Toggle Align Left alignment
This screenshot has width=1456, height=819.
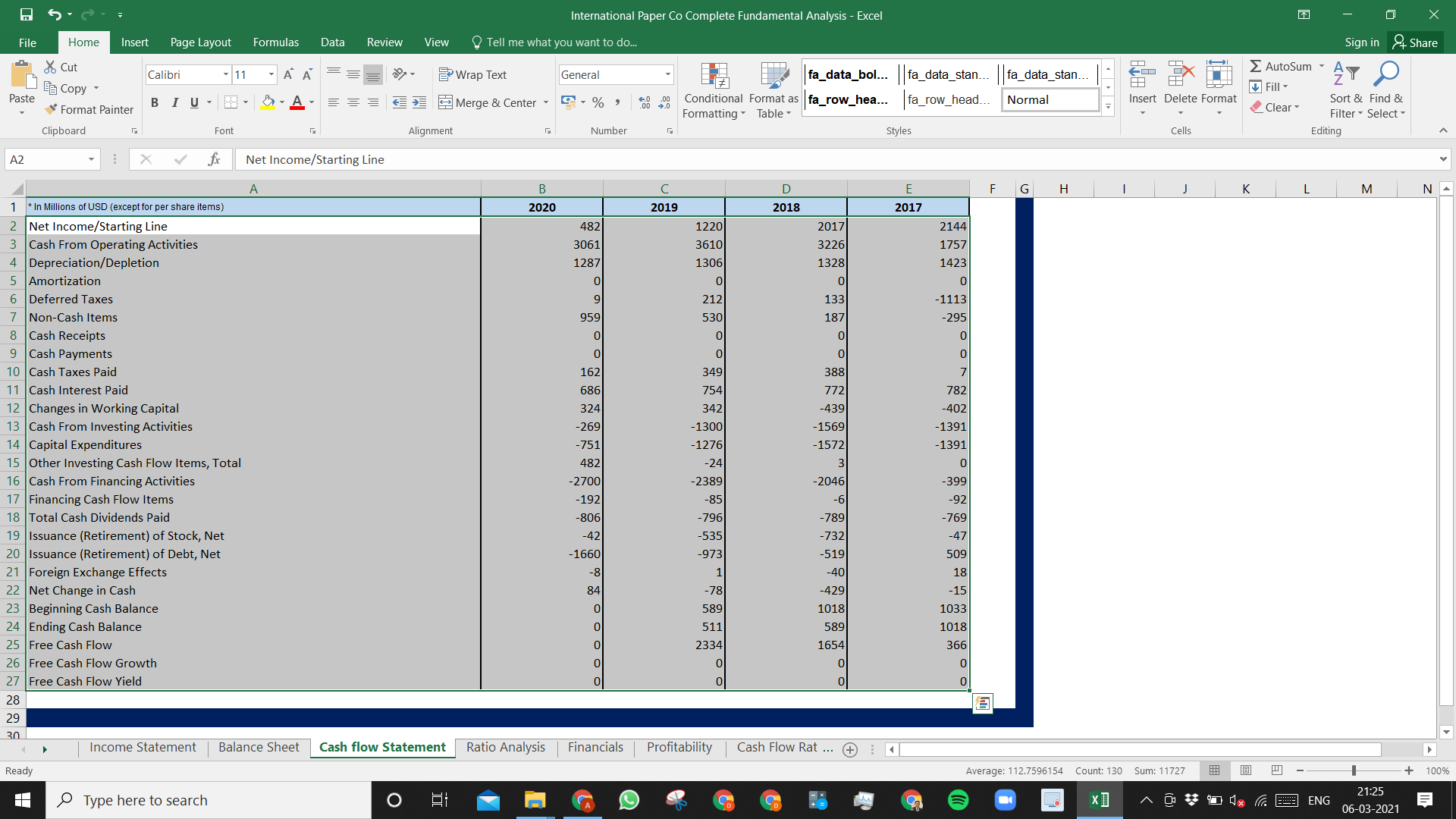tap(333, 102)
